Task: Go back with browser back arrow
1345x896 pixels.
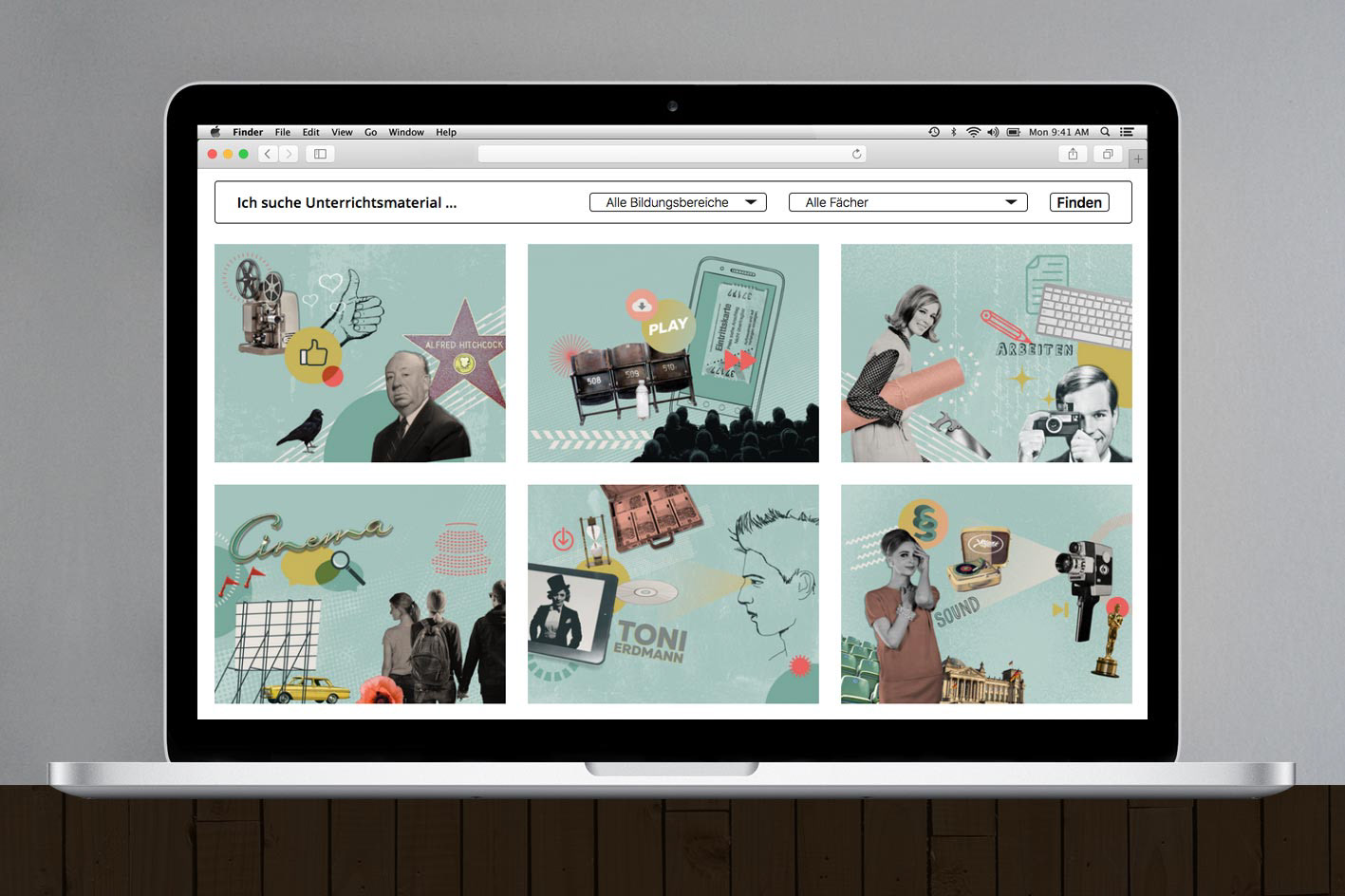Action: (268, 154)
